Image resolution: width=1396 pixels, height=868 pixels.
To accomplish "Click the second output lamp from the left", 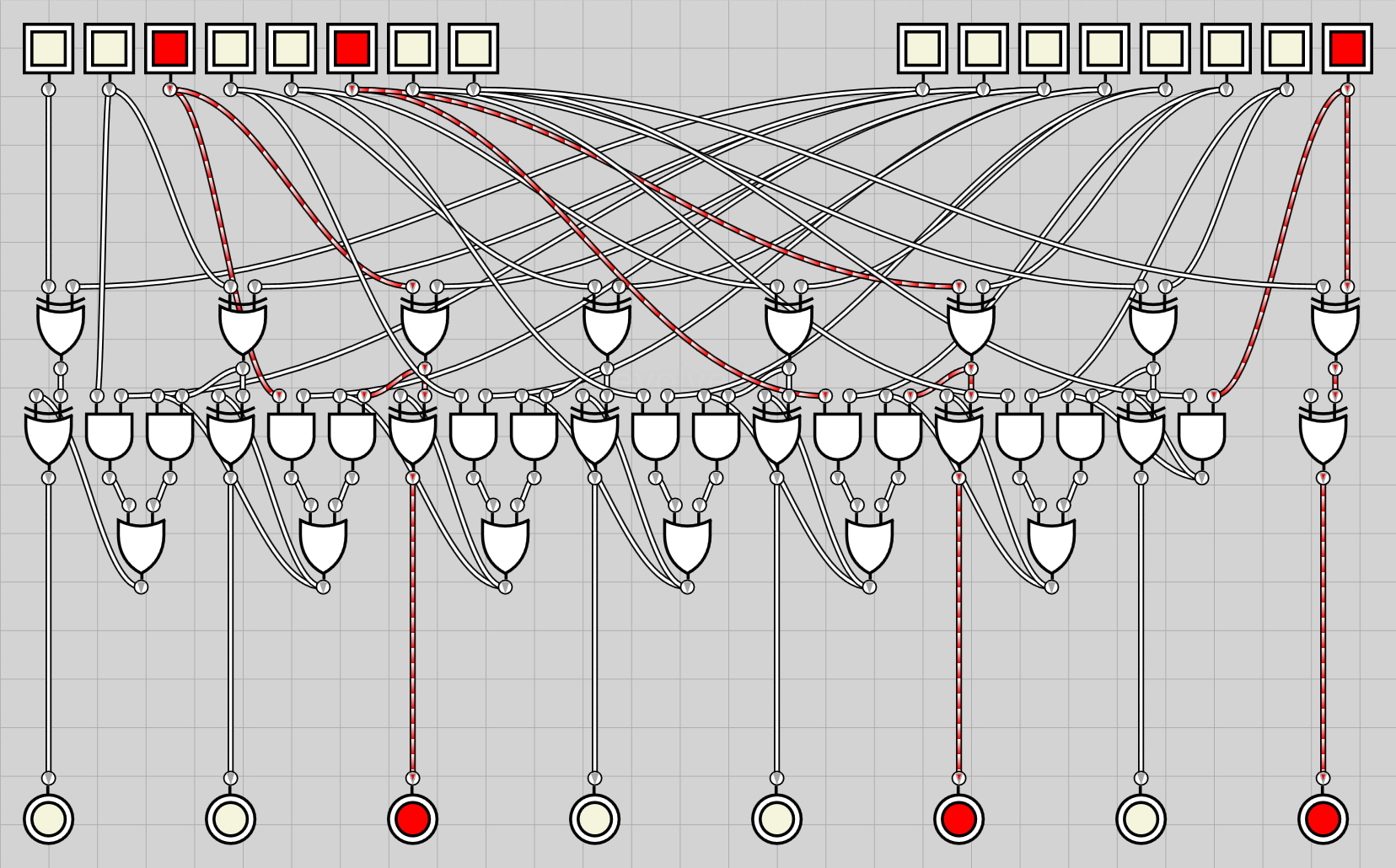I will point(230,818).
